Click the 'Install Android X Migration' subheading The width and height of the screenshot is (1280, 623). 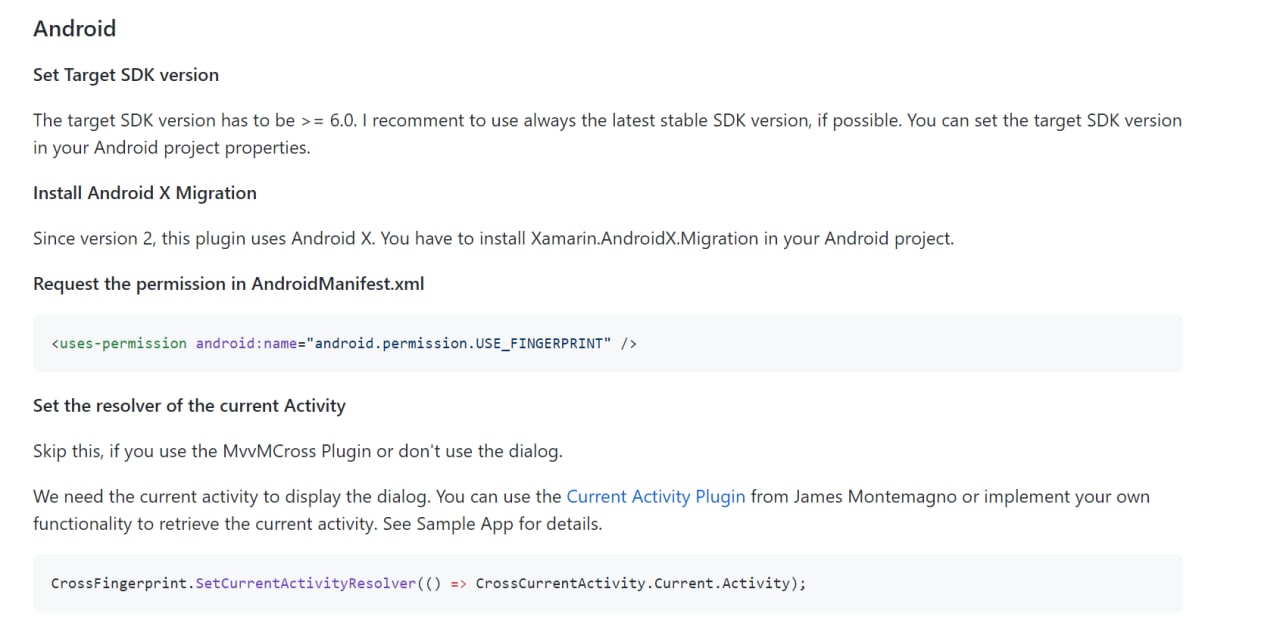[145, 193]
